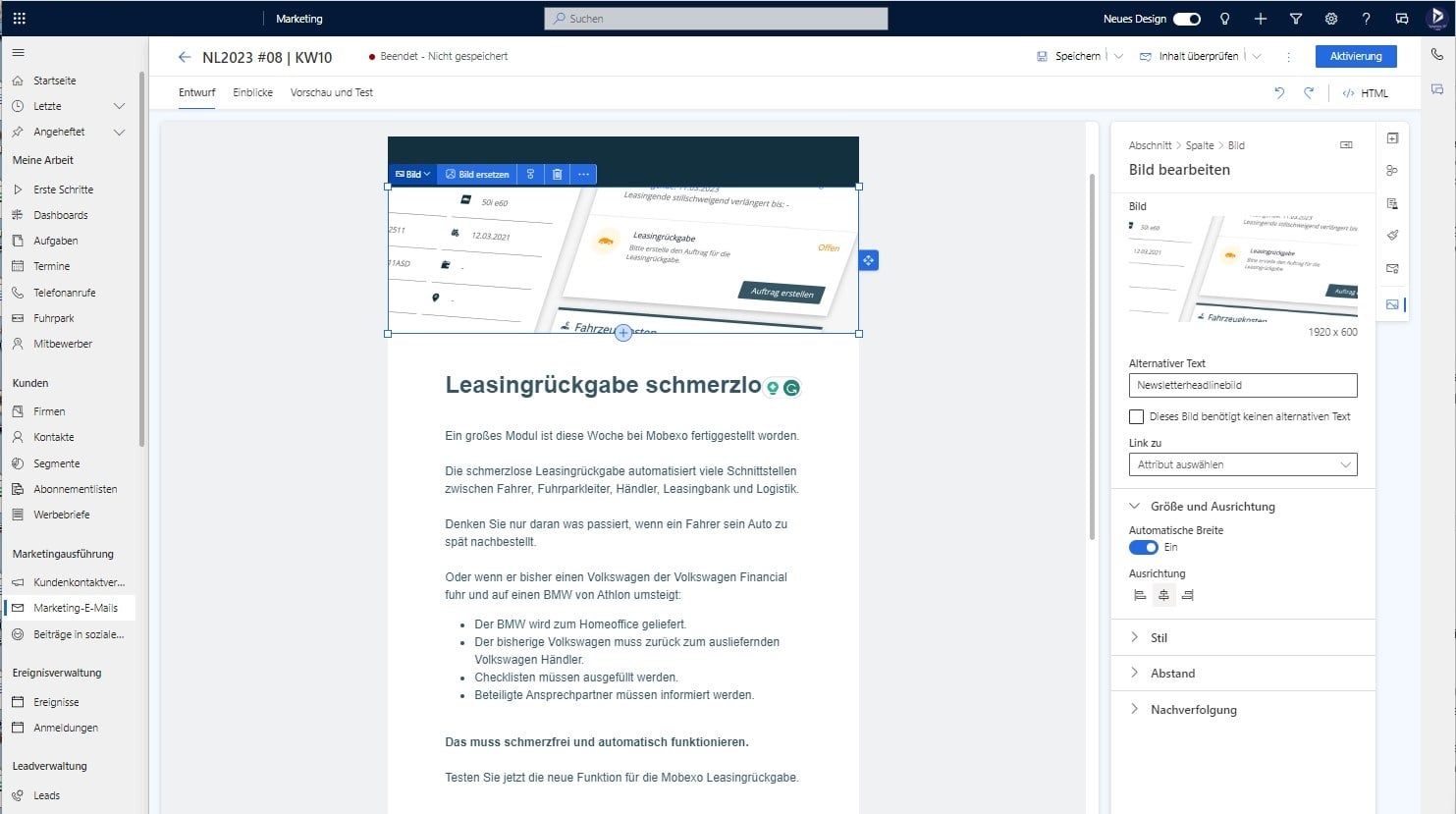Open the HTML view of the email
Viewport: 1456px width, 814px height.
pos(1364,92)
